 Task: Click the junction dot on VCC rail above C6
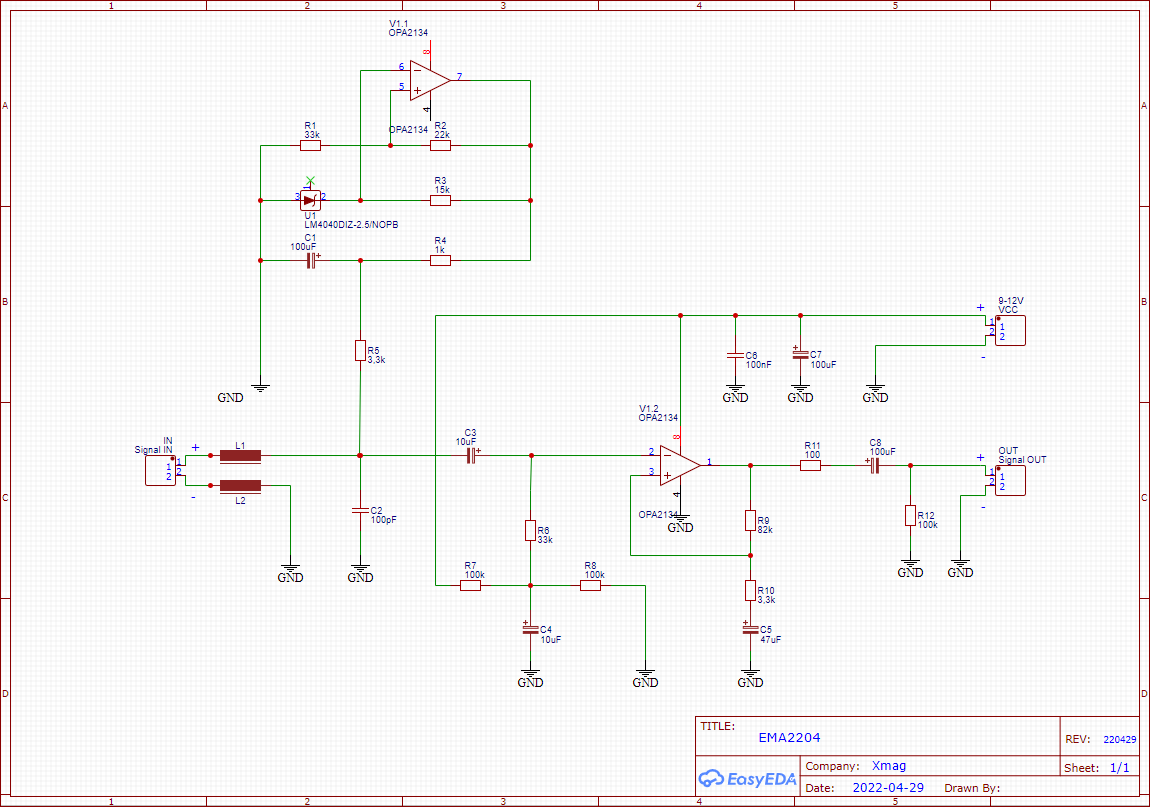pos(736,315)
